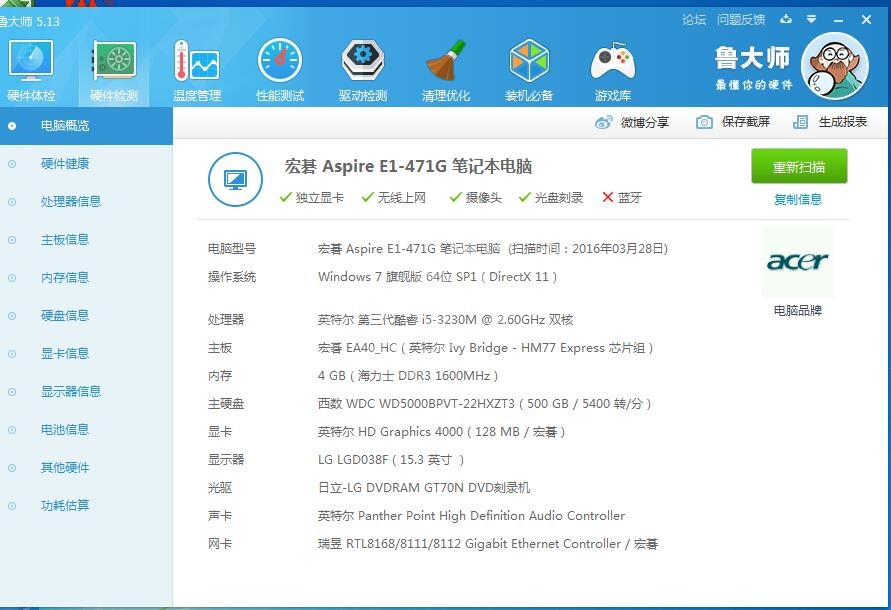This screenshot has height=610, width=891.
Task: Click the heading 宏碁 Aspire E1-471G 笔记本电脑
Action: pyautogui.click(x=408, y=167)
